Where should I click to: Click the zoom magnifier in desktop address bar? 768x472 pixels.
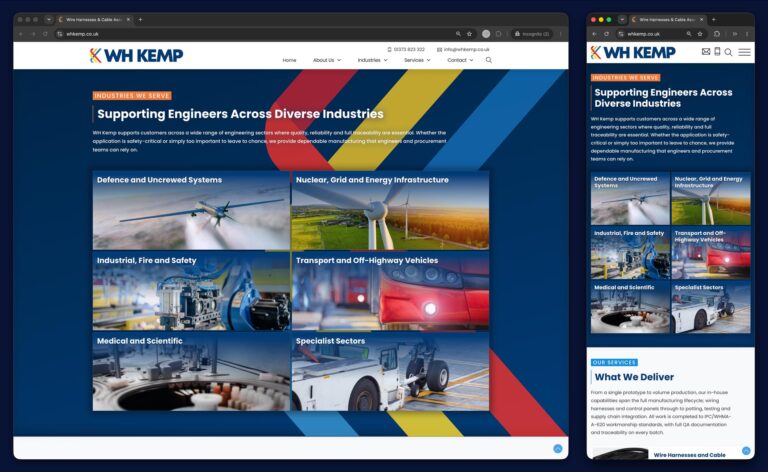point(458,34)
